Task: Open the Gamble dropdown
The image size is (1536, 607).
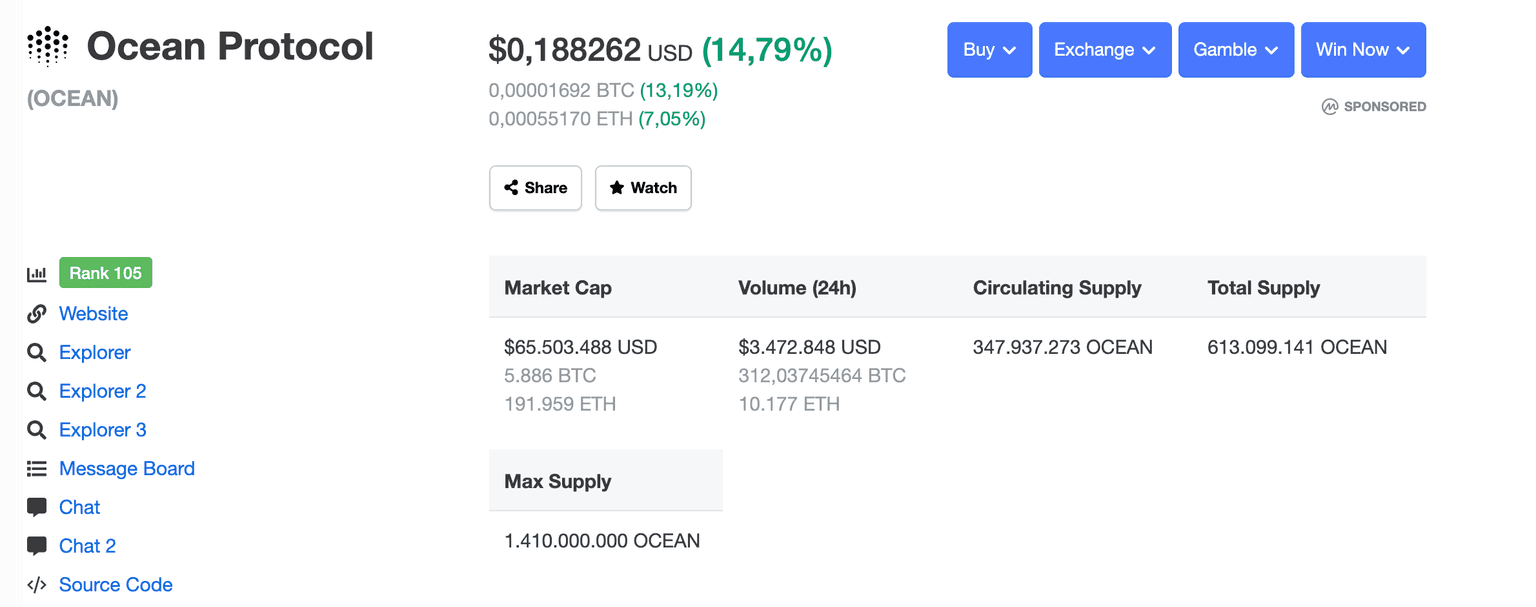Action: tap(1236, 50)
